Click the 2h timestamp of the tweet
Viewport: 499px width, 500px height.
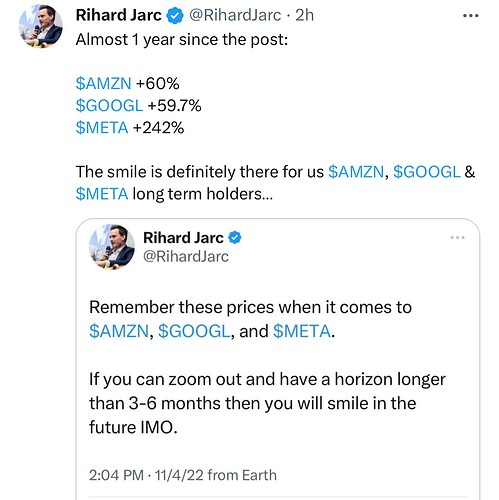point(305,15)
